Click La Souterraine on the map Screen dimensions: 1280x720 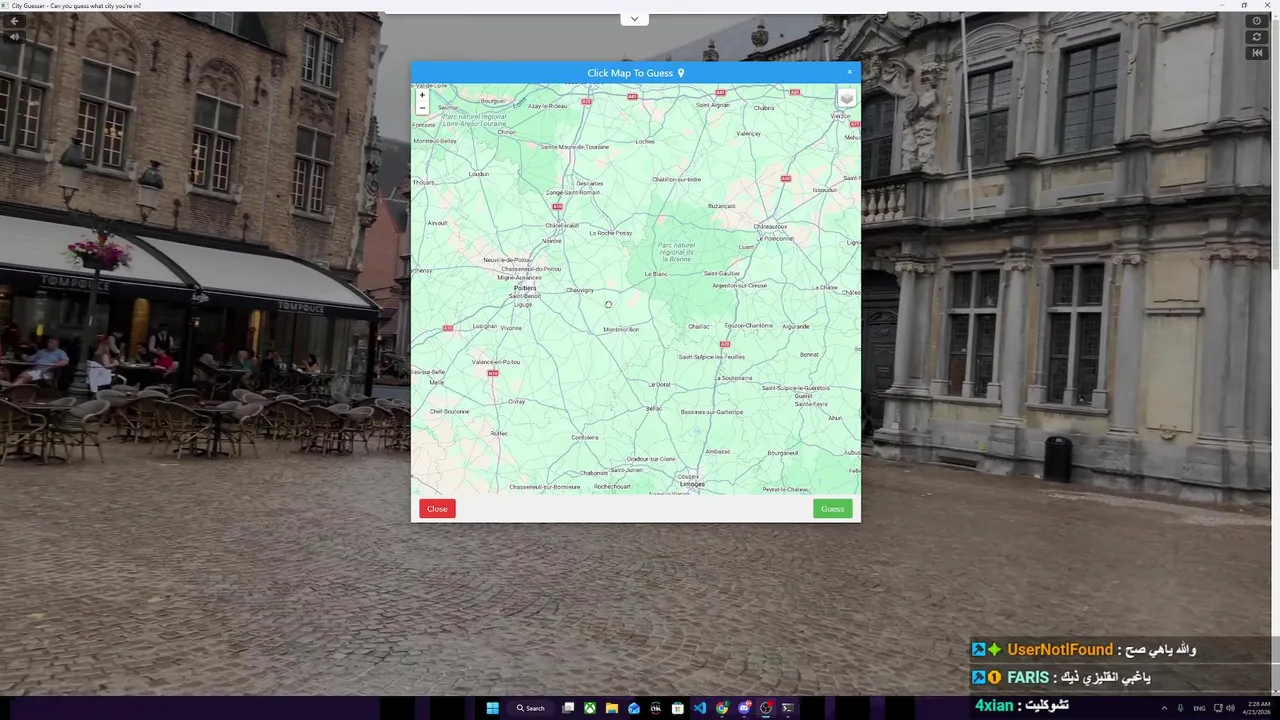click(x=735, y=378)
